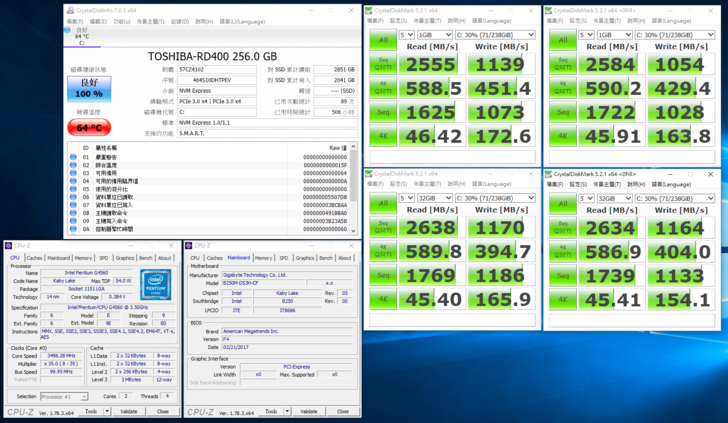Viewport: 728px width, 423px height.
Task: Click Validate button in left CPU-Z window
Action: [x=129, y=412]
